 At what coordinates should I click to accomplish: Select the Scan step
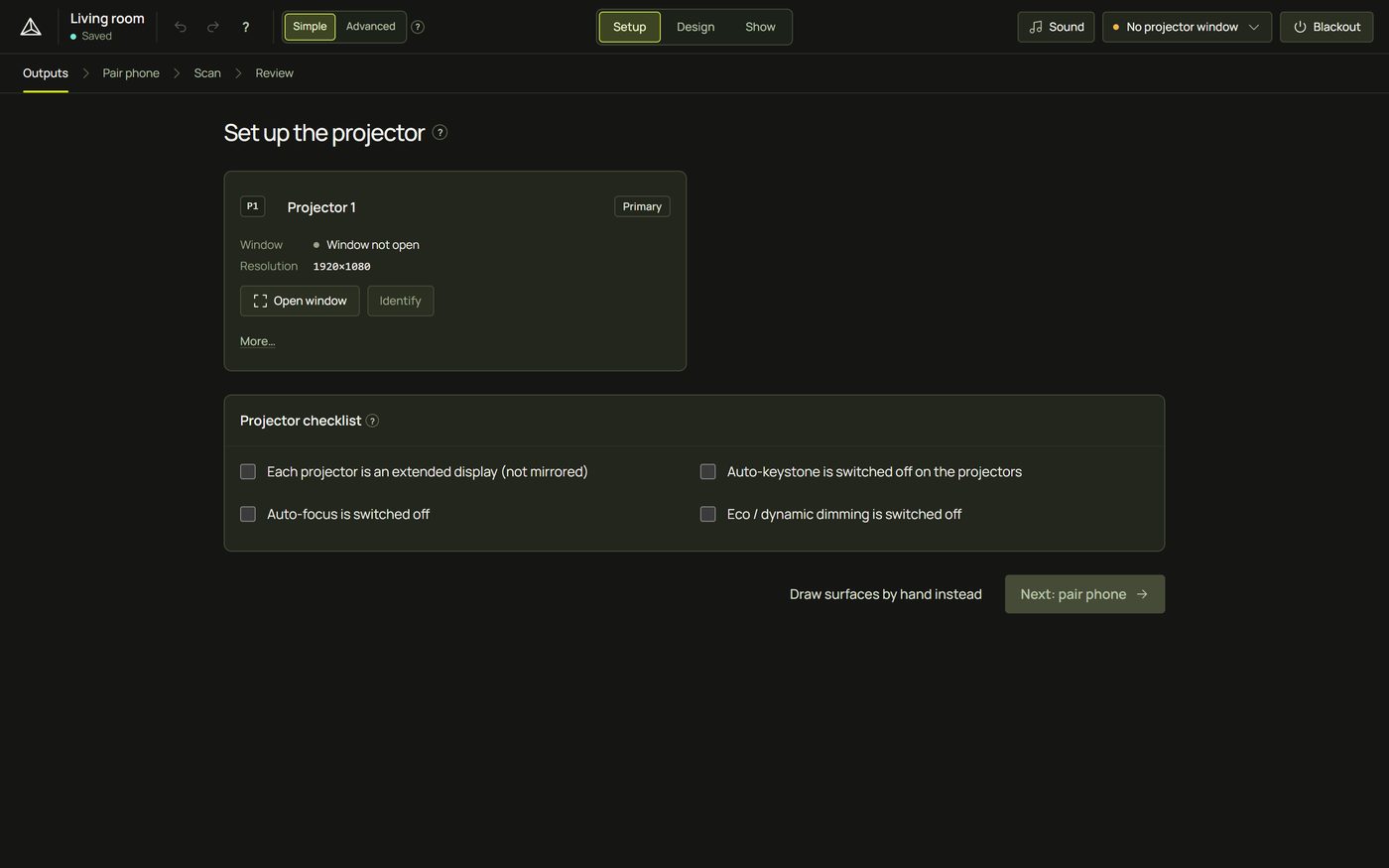click(x=207, y=73)
